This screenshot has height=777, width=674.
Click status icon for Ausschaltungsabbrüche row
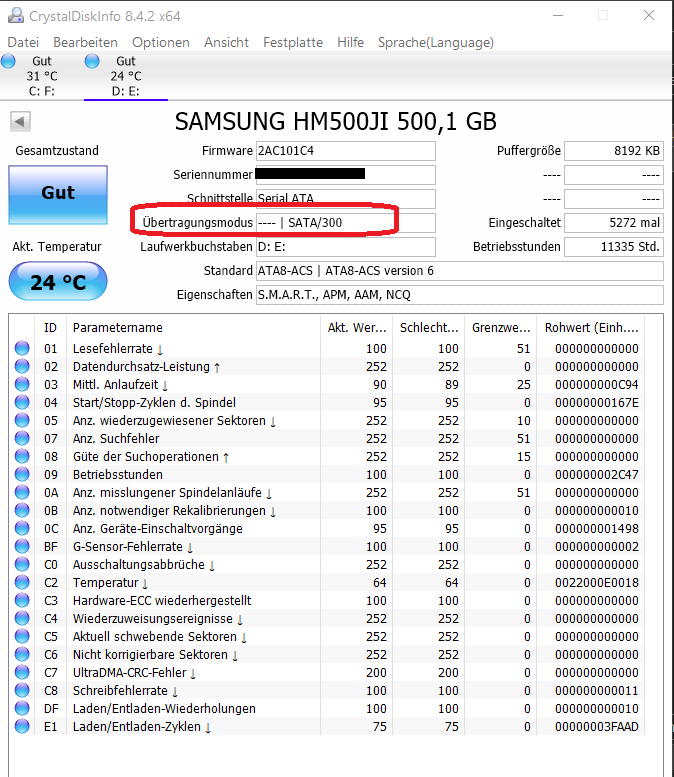(x=22, y=564)
